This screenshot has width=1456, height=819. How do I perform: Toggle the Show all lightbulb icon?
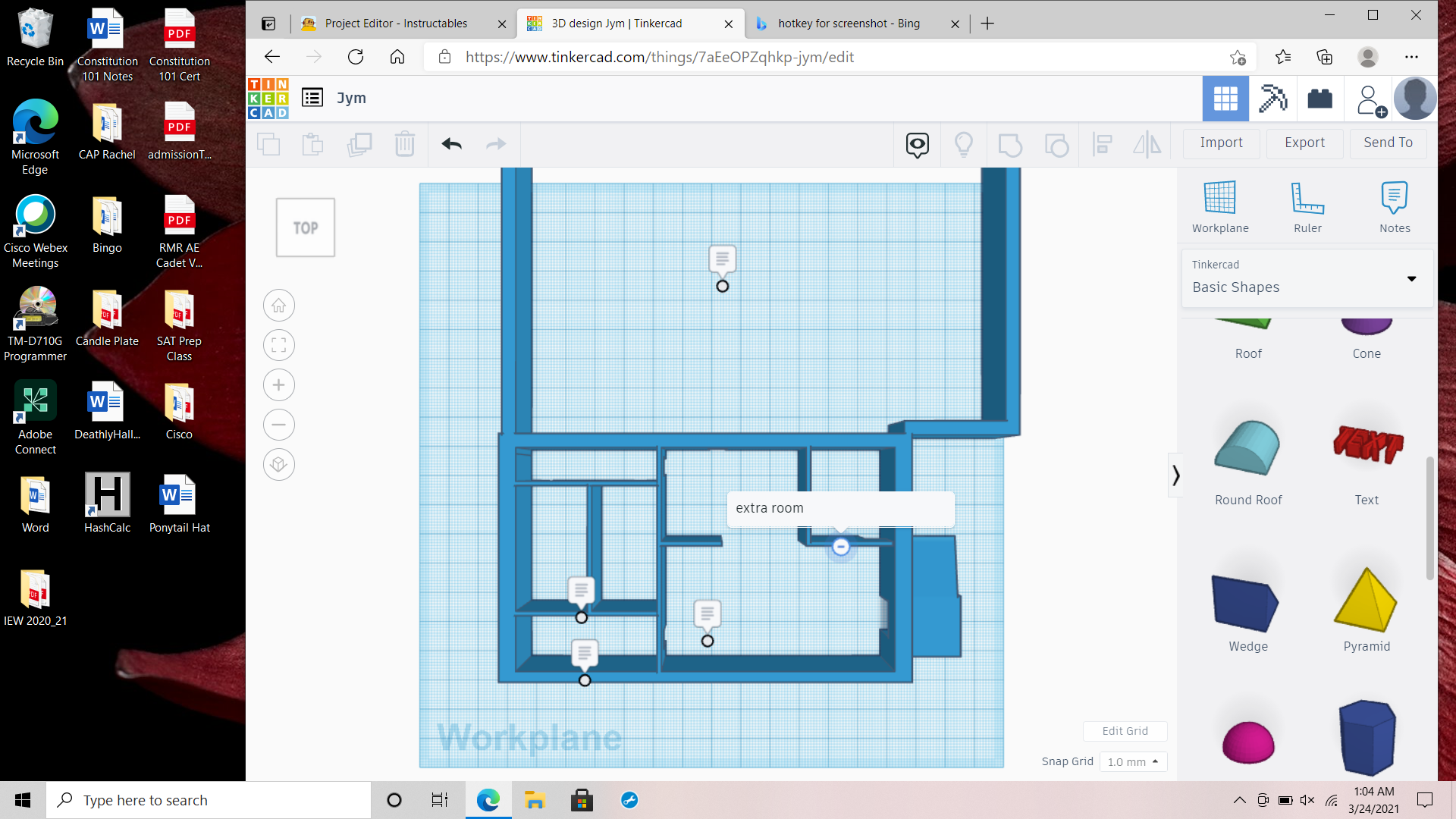(964, 144)
